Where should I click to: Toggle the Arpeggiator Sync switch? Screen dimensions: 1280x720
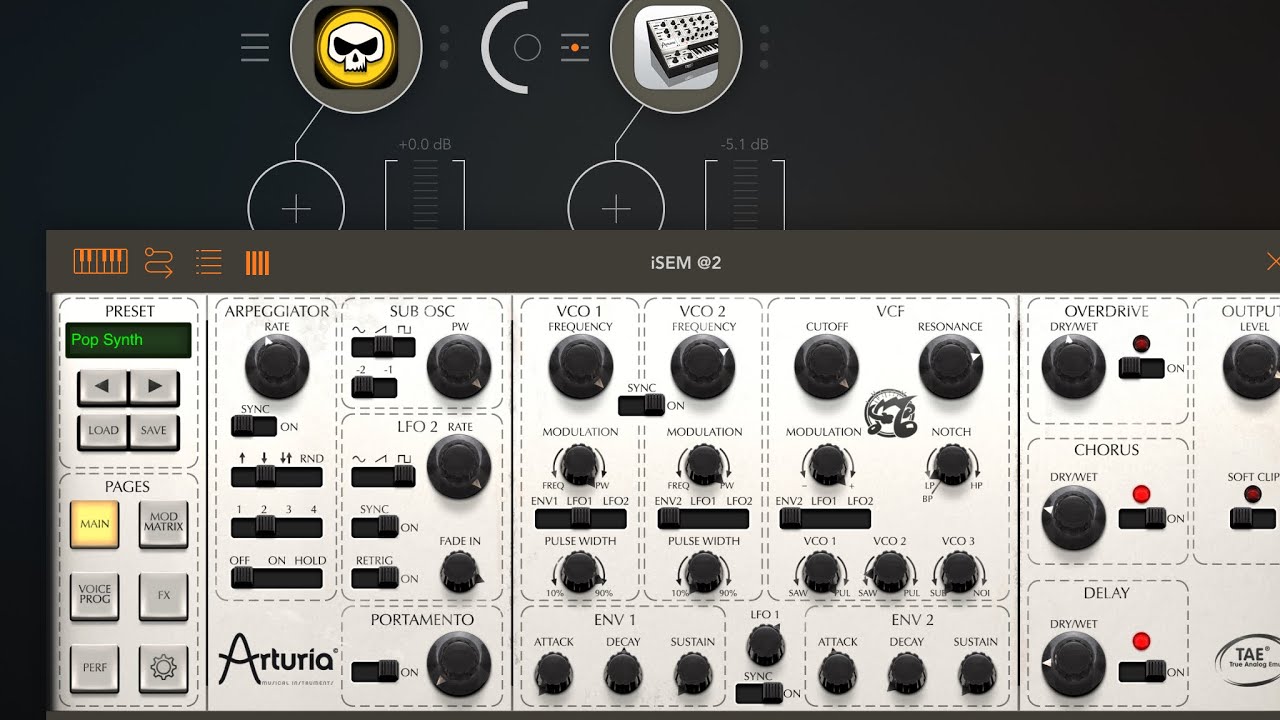253,426
